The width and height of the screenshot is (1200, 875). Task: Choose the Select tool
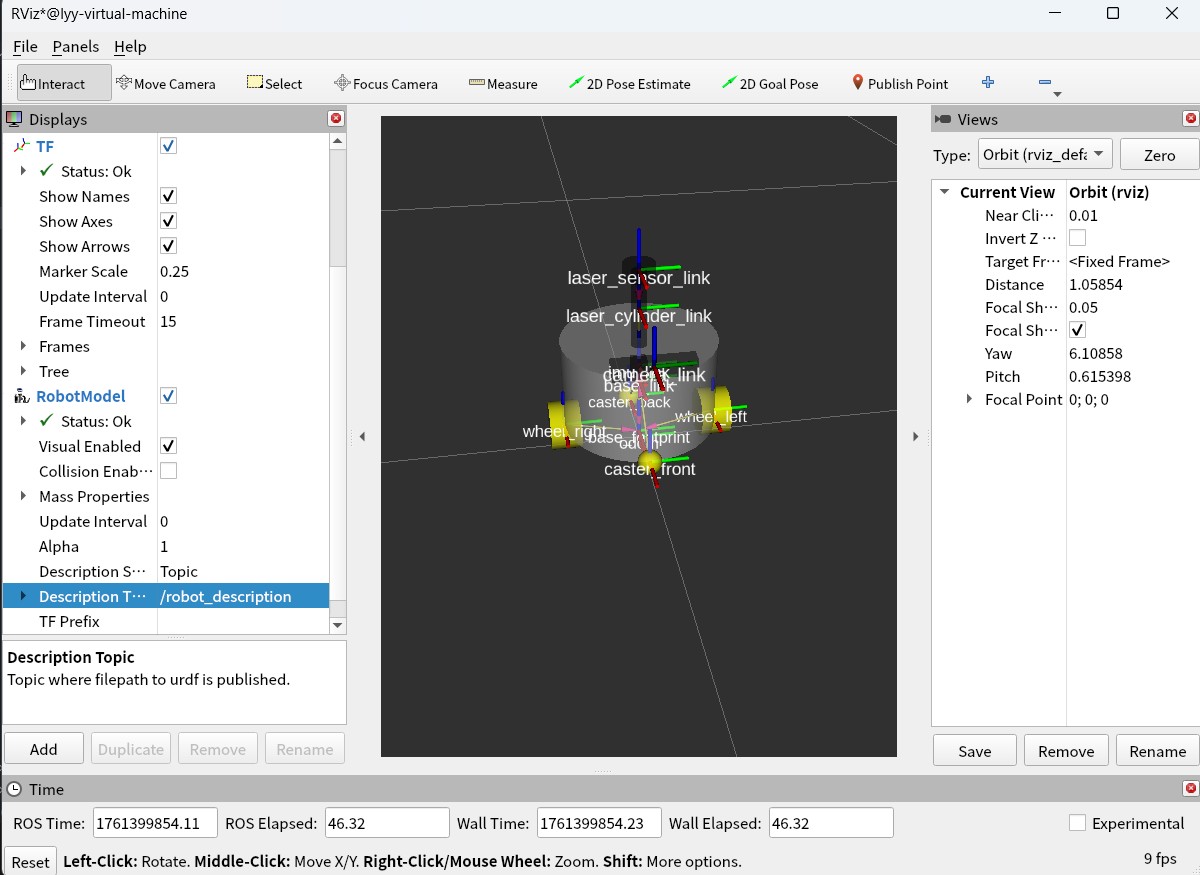click(274, 83)
